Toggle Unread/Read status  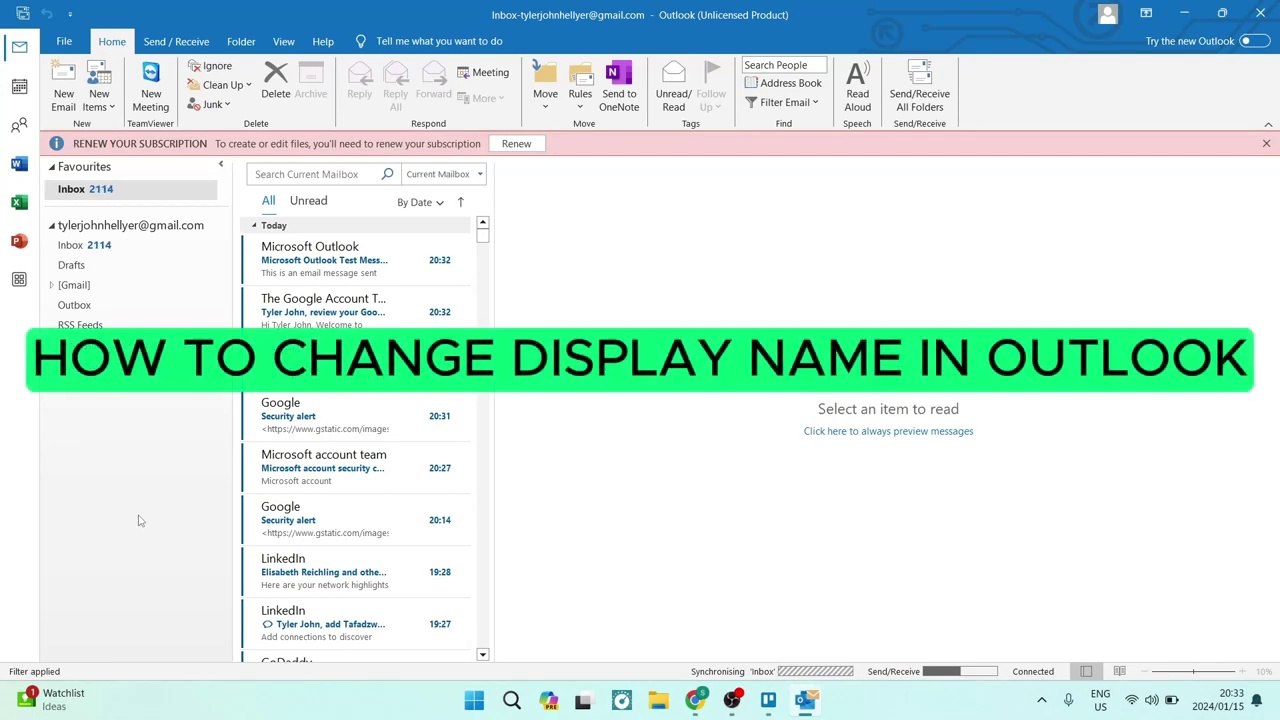coord(673,86)
